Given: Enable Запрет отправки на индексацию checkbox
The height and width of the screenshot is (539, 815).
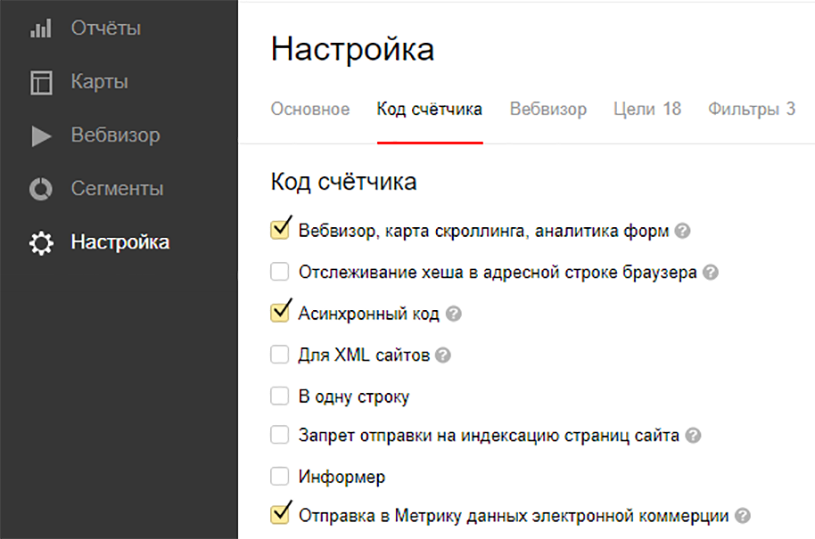Looking at the screenshot, I should (280, 435).
